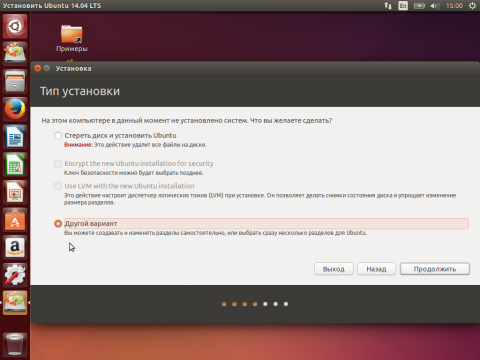Open the battery status indicator
This screenshot has width=480, height=360.
pos(419,6)
